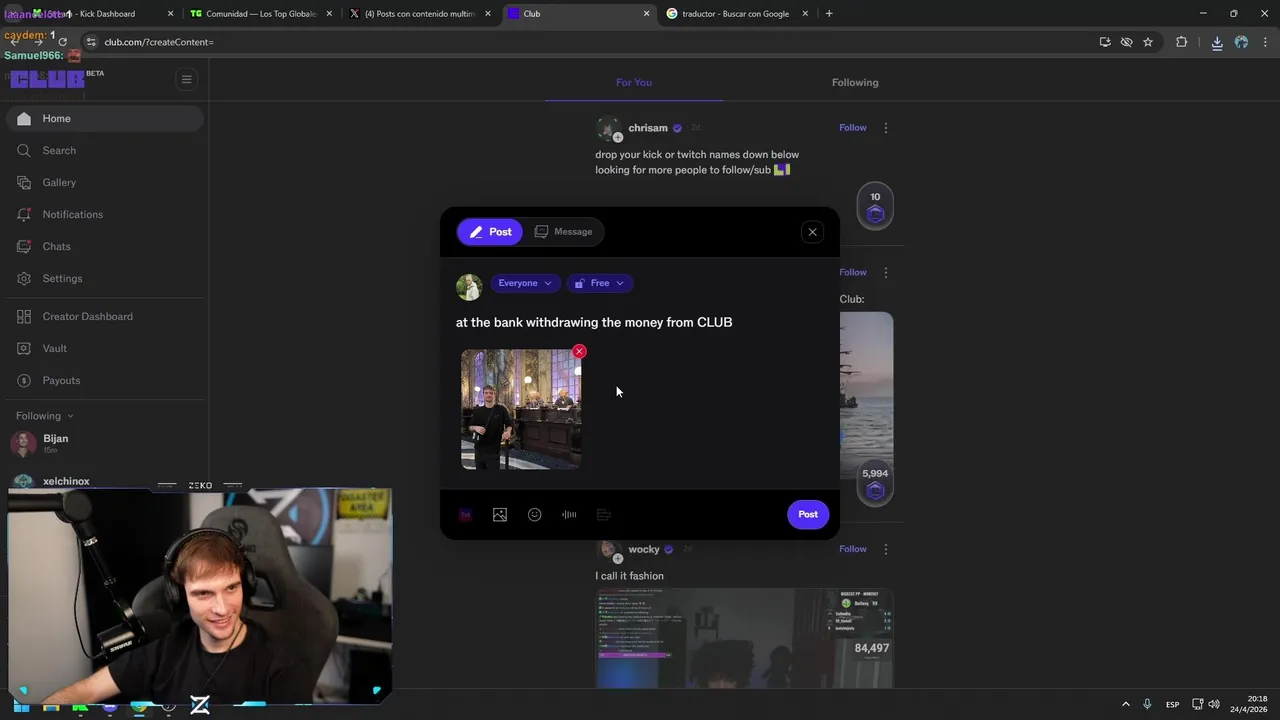Screen dimensions: 1280x720
Task: Select the Post mode in composer
Action: [490, 232]
